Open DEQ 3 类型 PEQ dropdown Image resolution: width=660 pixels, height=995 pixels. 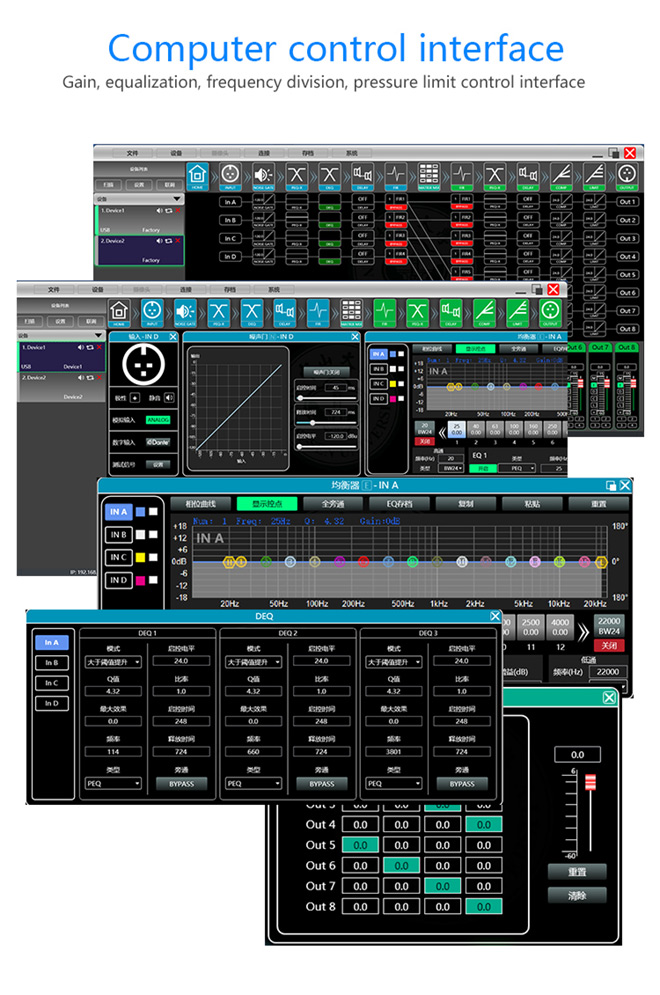point(393,784)
